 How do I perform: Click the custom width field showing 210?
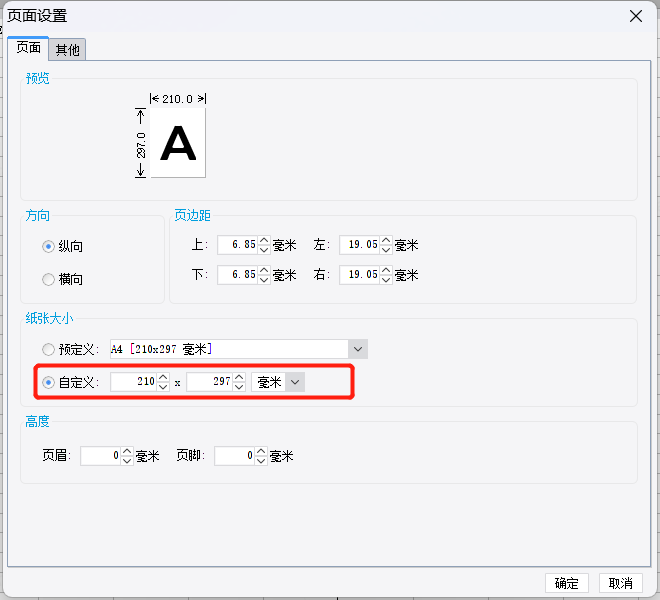click(x=133, y=382)
